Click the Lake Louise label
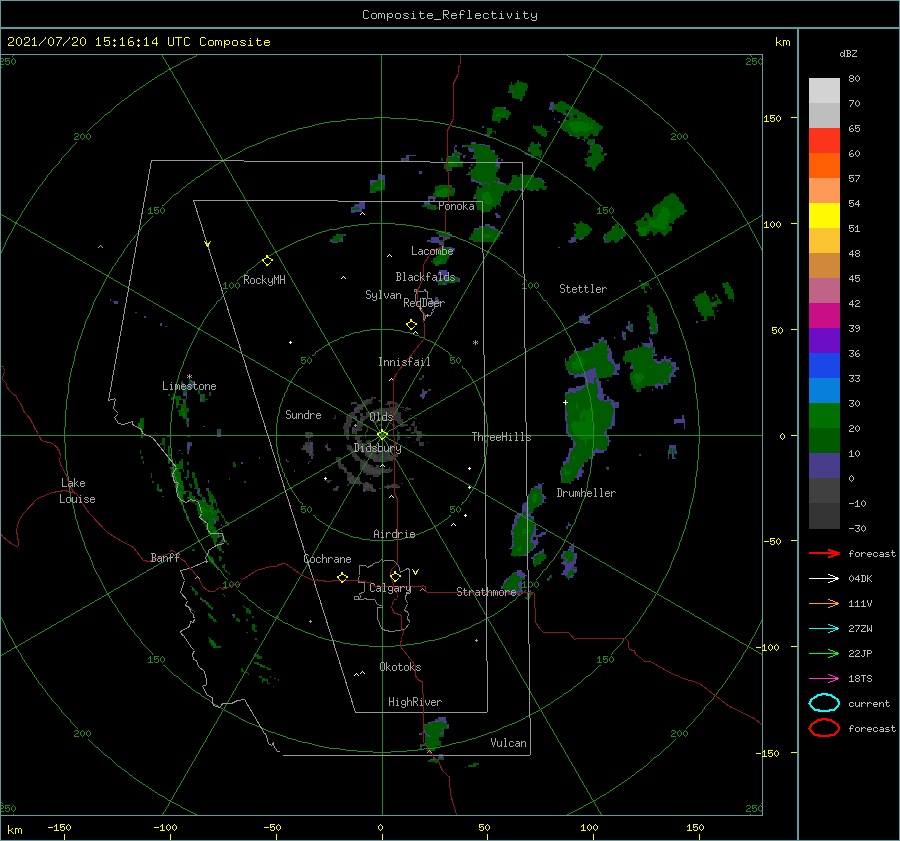 point(77,491)
